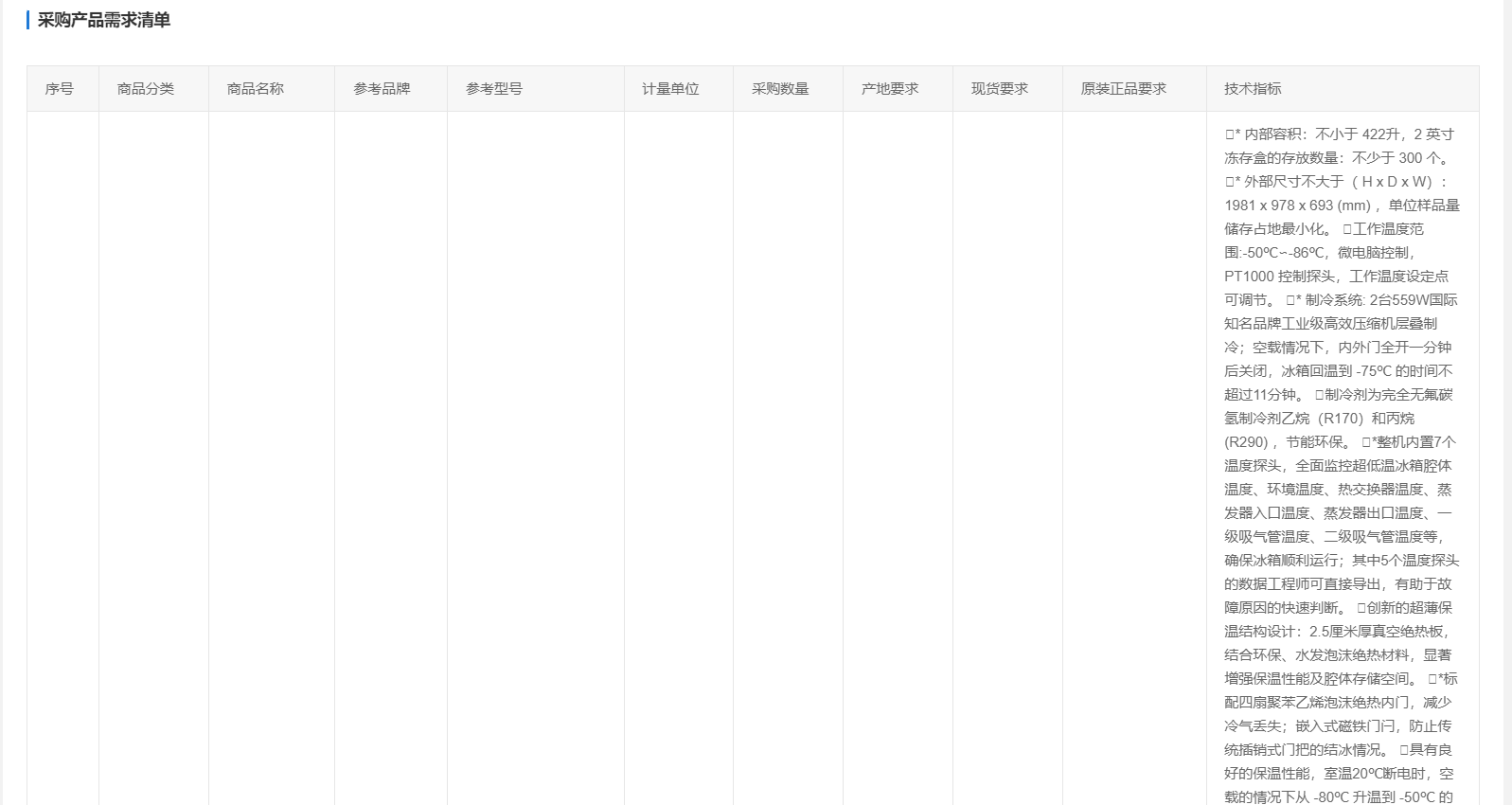Click the PT1000 控制探头 text line
The width and height of the screenshot is (1512, 805).
click(x=1336, y=277)
